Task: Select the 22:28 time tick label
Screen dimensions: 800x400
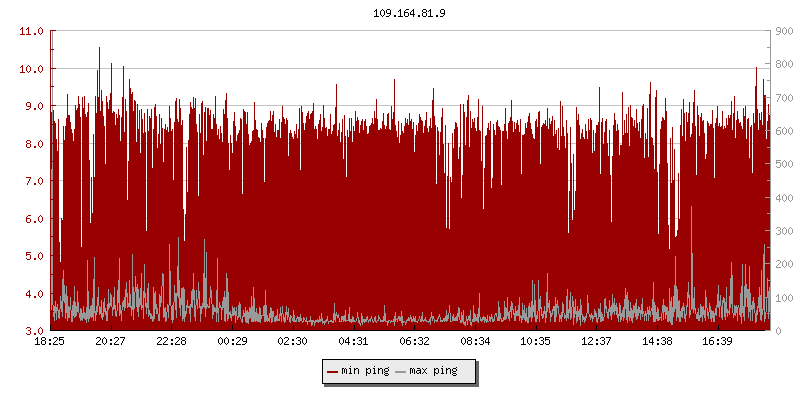Action: tap(172, 341)
